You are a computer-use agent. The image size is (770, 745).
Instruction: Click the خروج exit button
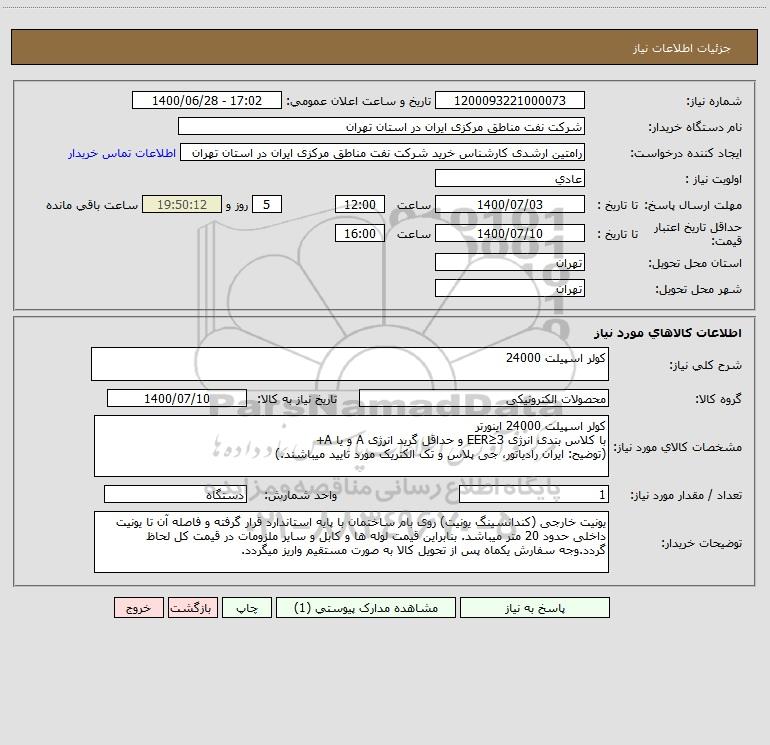[138, 608]
